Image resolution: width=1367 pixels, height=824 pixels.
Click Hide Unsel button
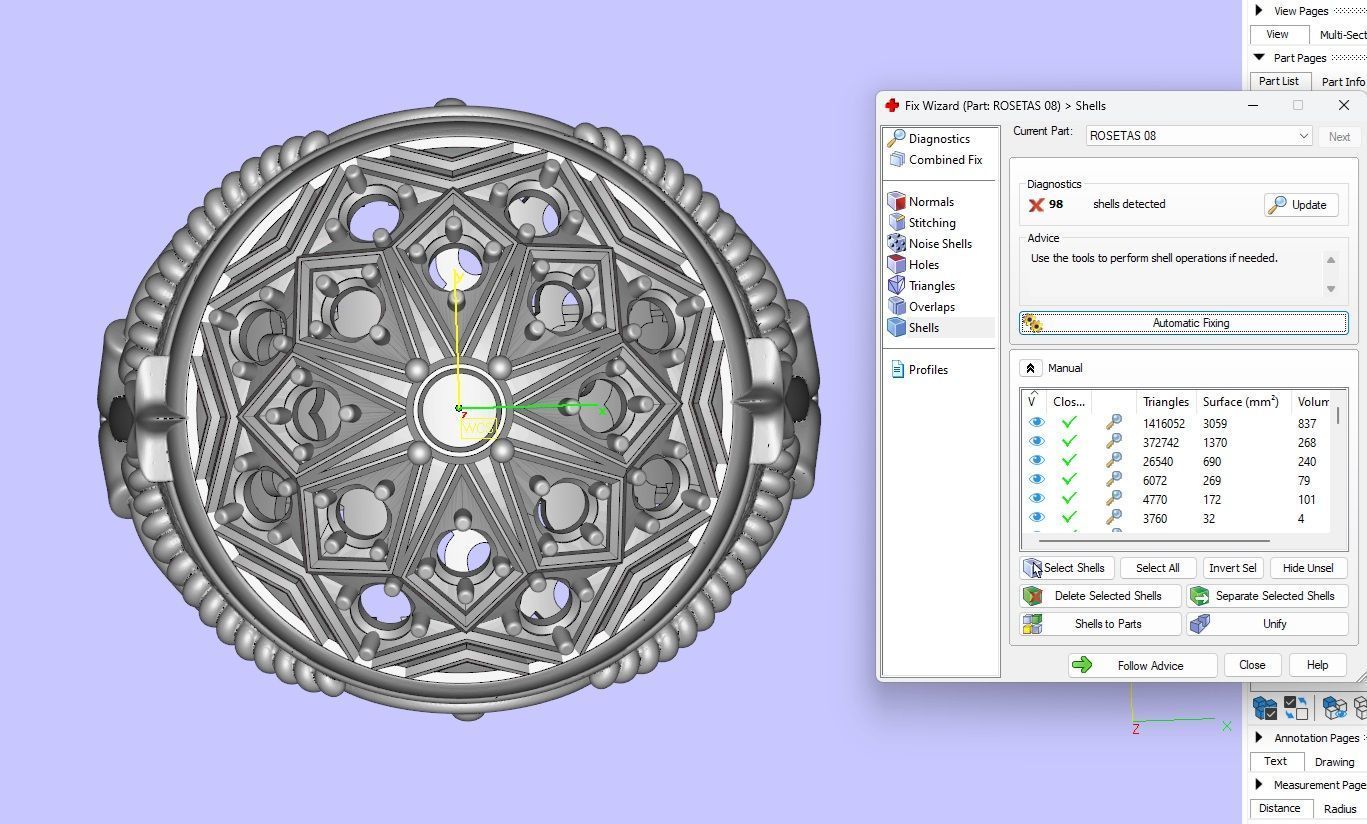pos(1308,568)
